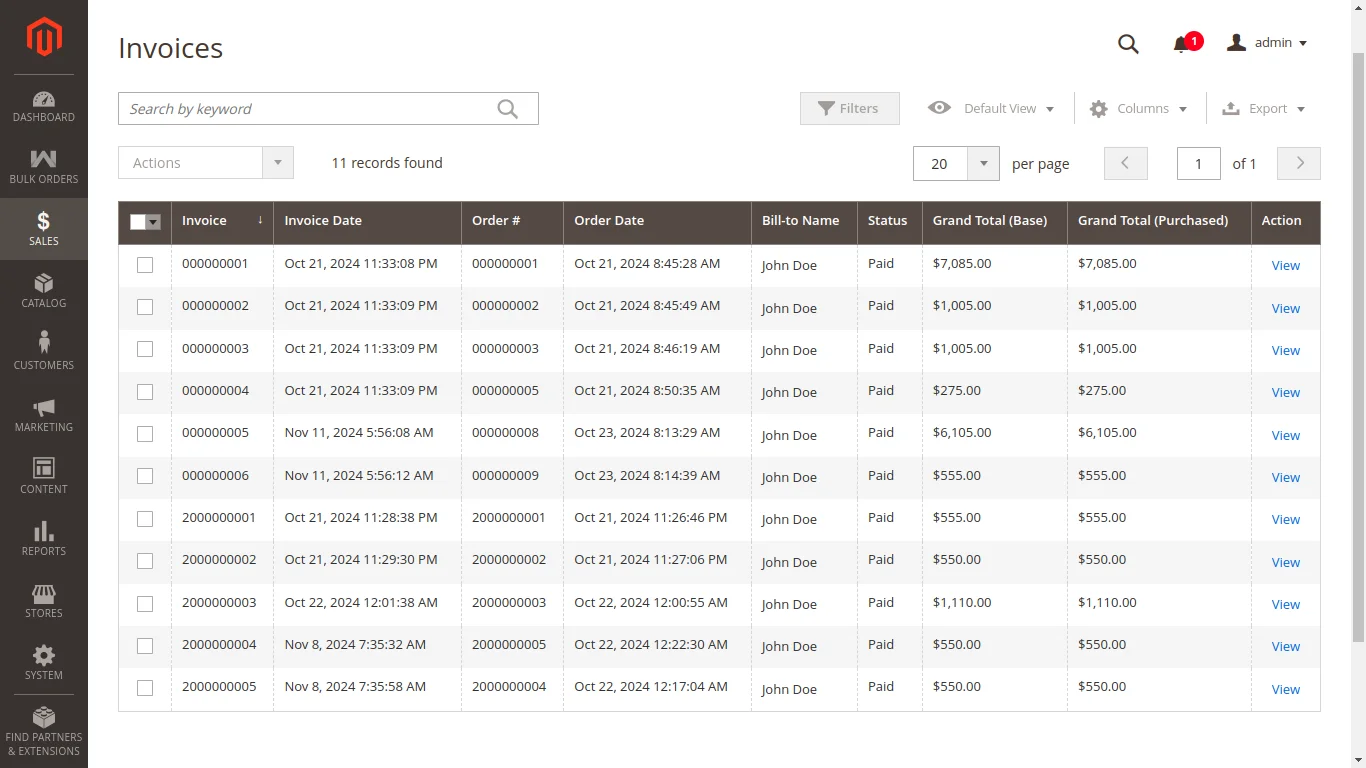Check the checkbox for invoice 000000001

(x=144, y=265)
